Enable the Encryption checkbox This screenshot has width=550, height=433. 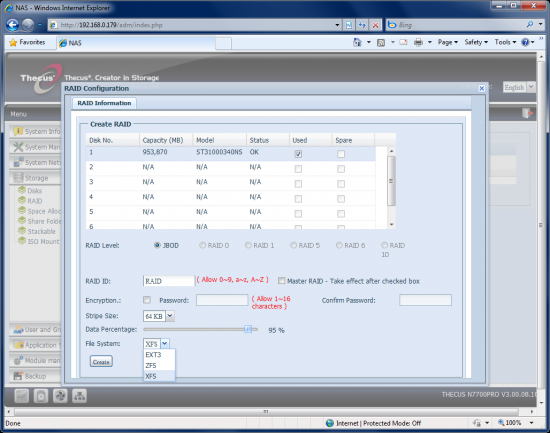pos(147,300)
